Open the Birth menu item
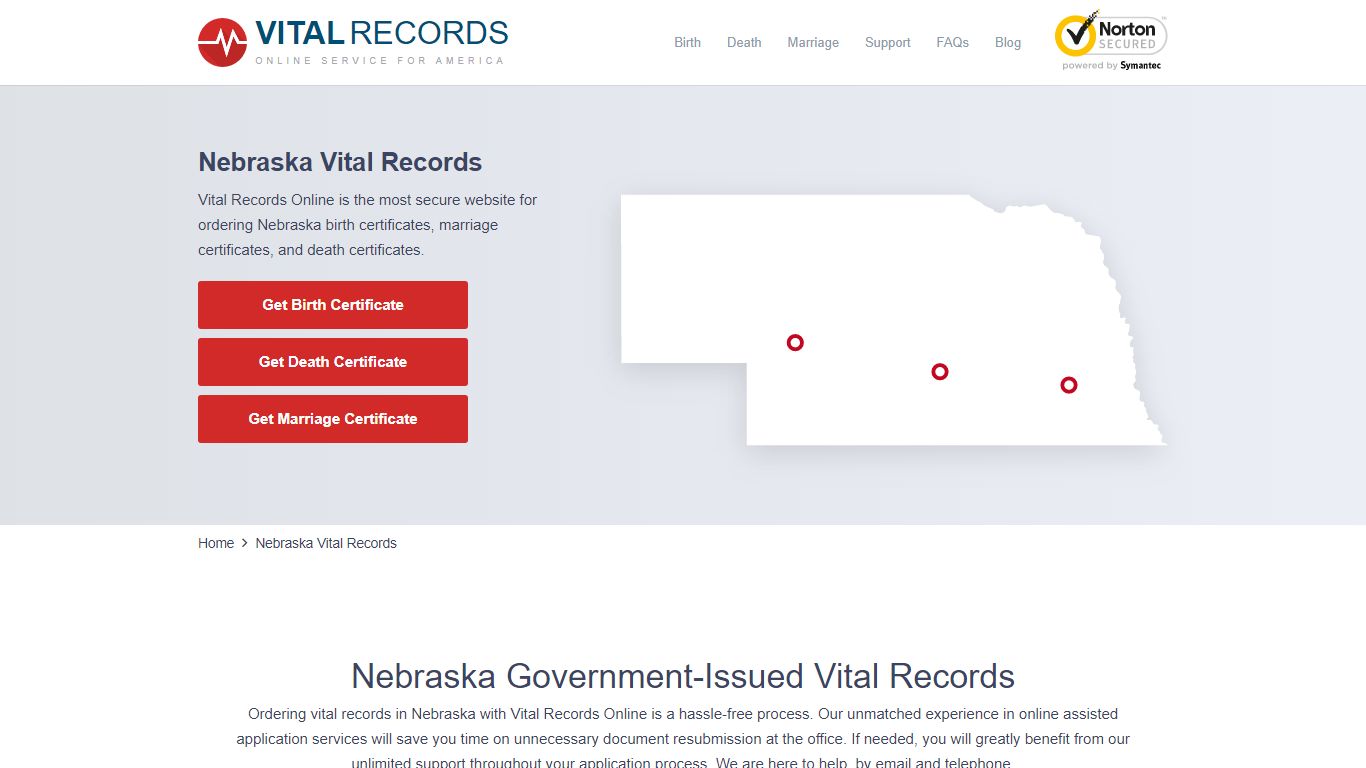This screenshot has width=1366, height=768. tap(687, 42)
